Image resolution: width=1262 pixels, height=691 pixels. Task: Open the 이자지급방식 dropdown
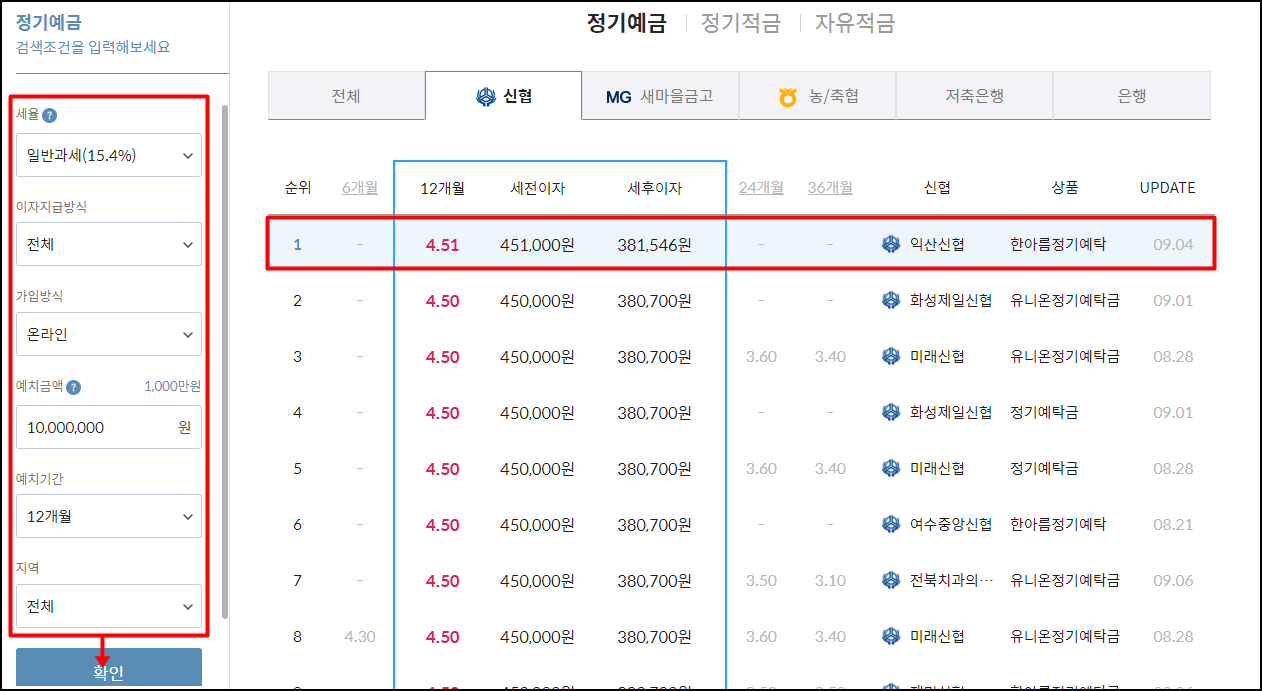click(108, 243)
